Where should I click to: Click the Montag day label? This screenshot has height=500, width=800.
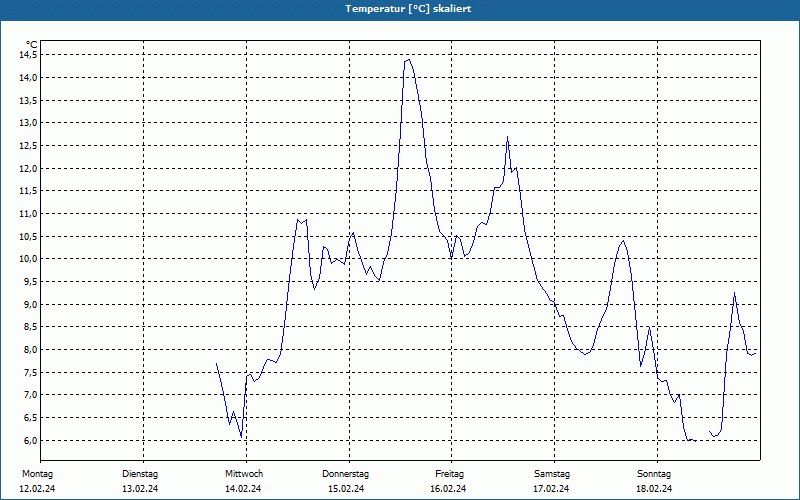[x=37, y=474]
